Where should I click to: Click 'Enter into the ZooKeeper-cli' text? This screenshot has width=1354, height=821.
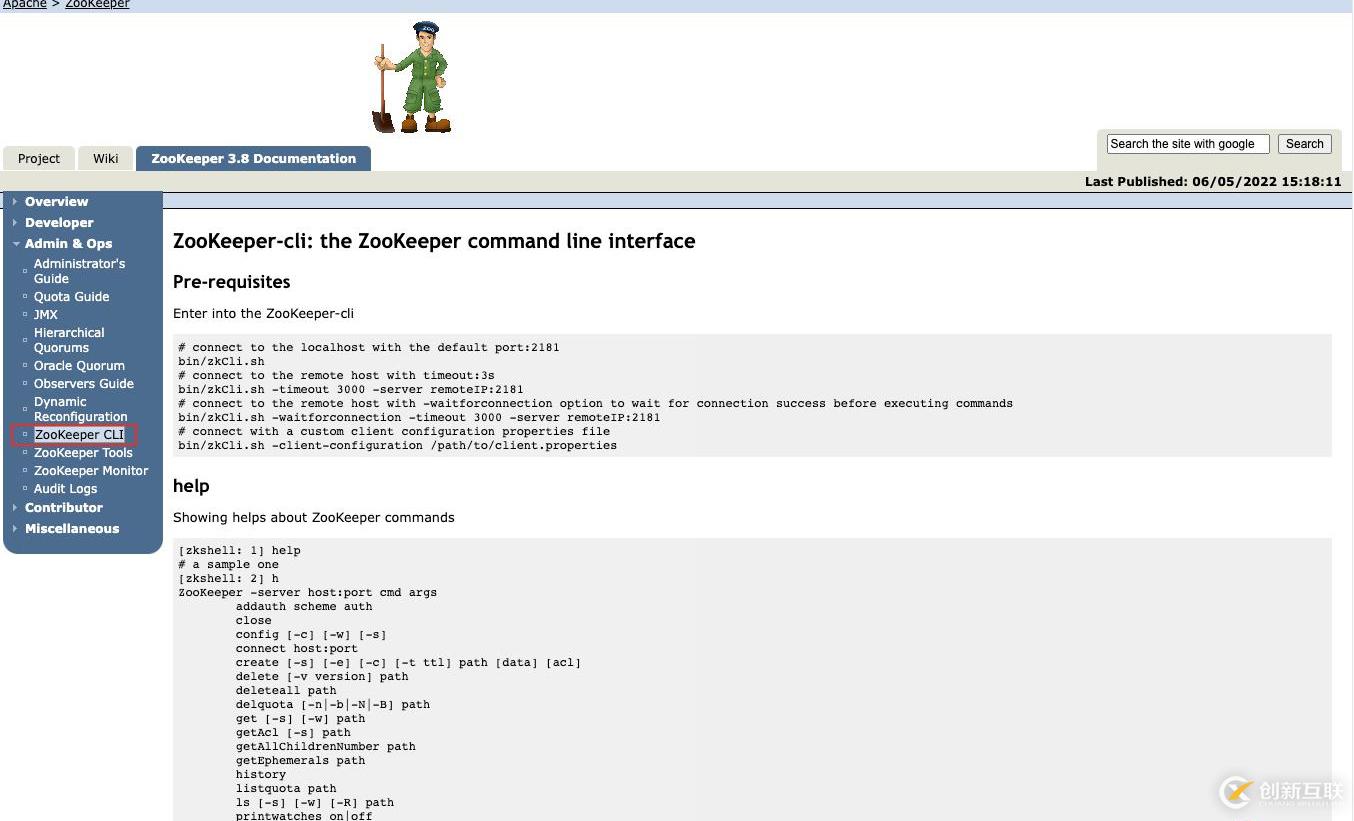pyautogui.click(x=264, y=314)
